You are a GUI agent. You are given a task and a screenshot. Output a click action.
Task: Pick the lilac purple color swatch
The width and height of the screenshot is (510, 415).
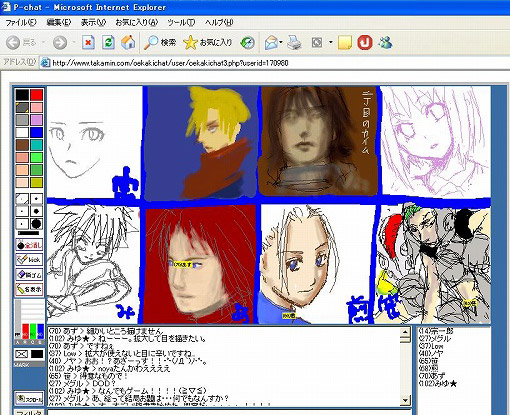[36, 120]
